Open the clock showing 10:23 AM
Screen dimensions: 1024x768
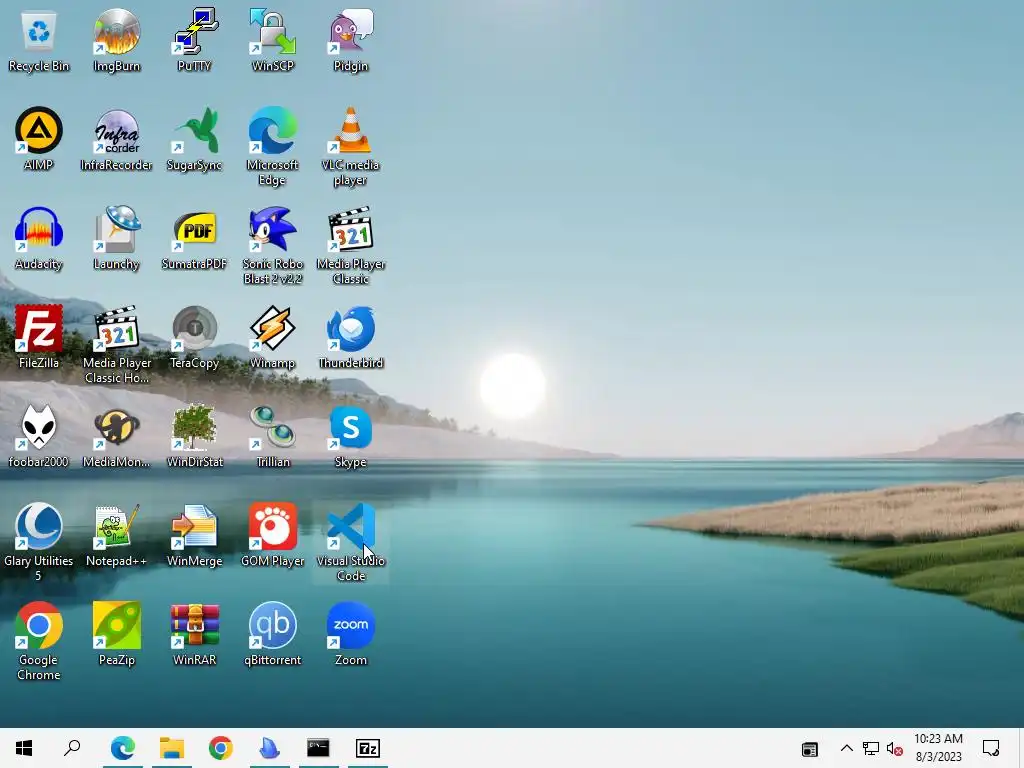(938, 748)
